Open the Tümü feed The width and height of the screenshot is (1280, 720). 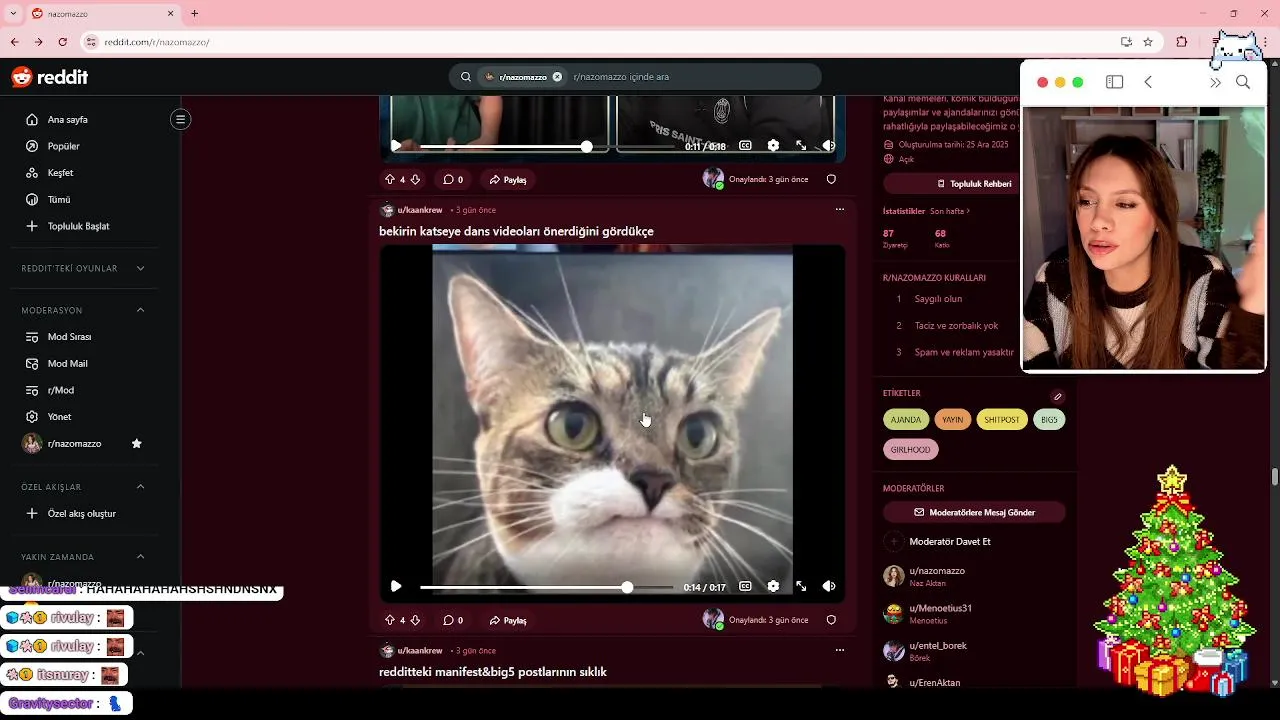coord(59,199)
